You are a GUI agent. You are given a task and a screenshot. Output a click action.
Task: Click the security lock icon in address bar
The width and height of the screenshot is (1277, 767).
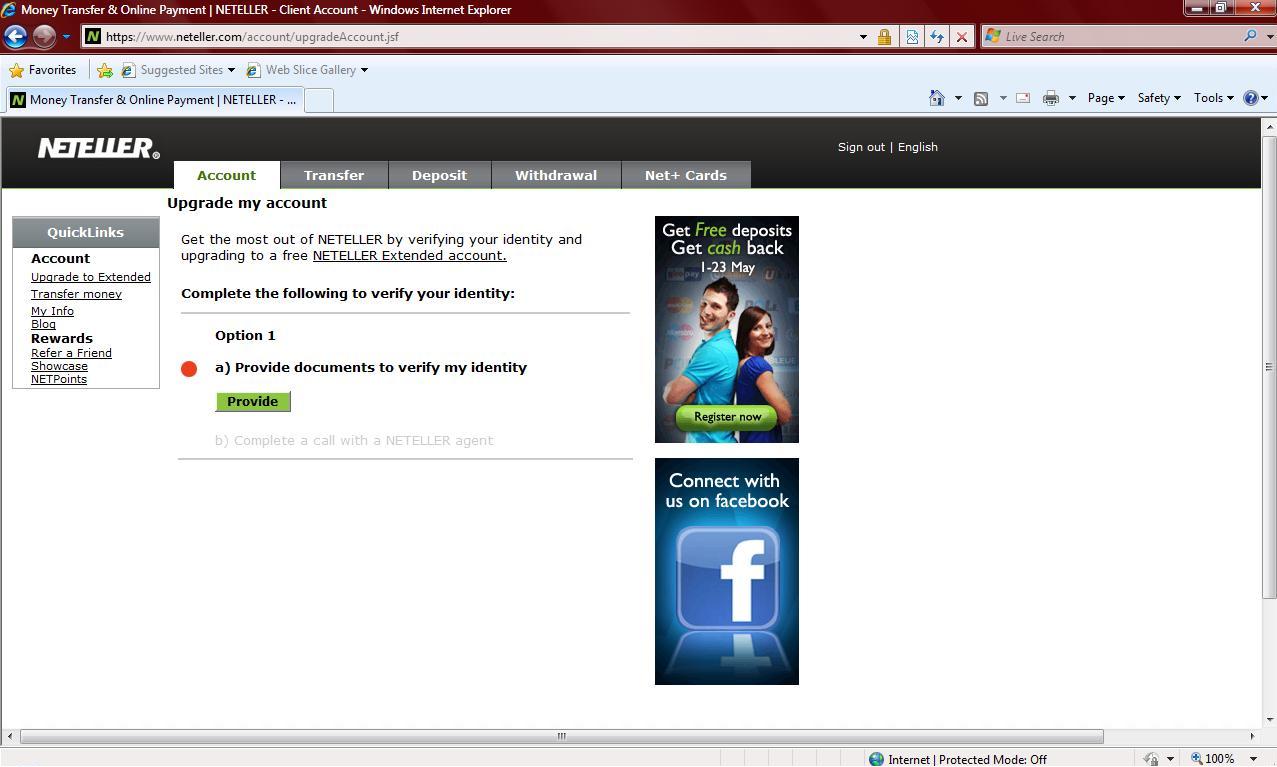884,37
